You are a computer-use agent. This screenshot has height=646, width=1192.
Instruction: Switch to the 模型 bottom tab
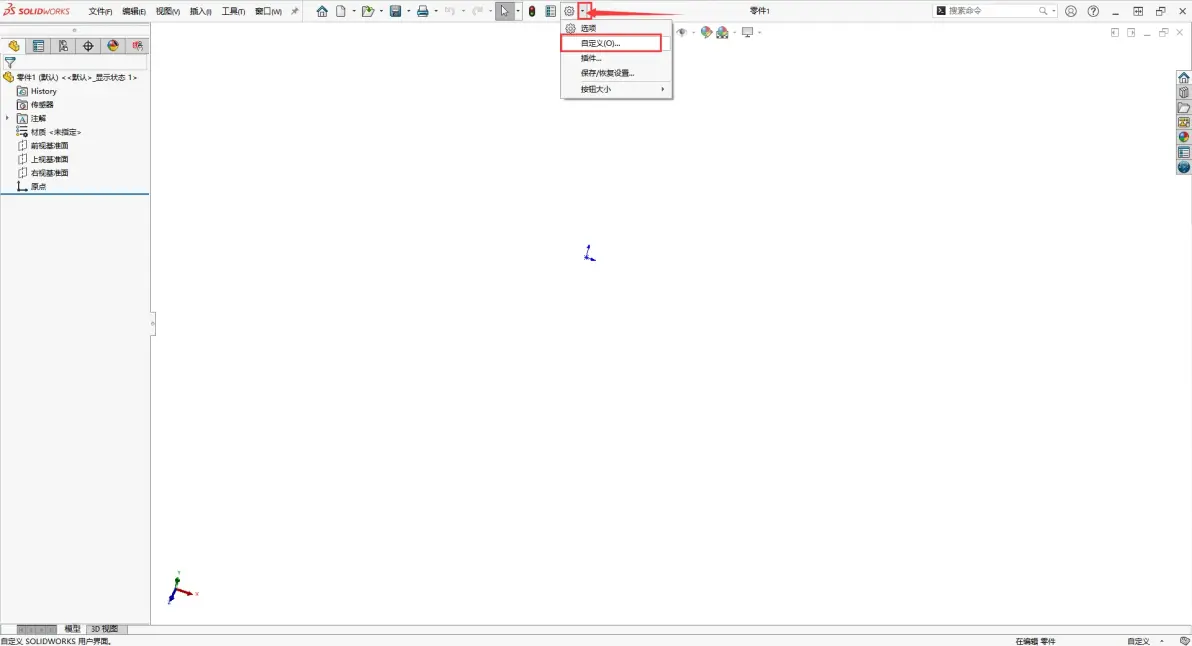point(72,629)
